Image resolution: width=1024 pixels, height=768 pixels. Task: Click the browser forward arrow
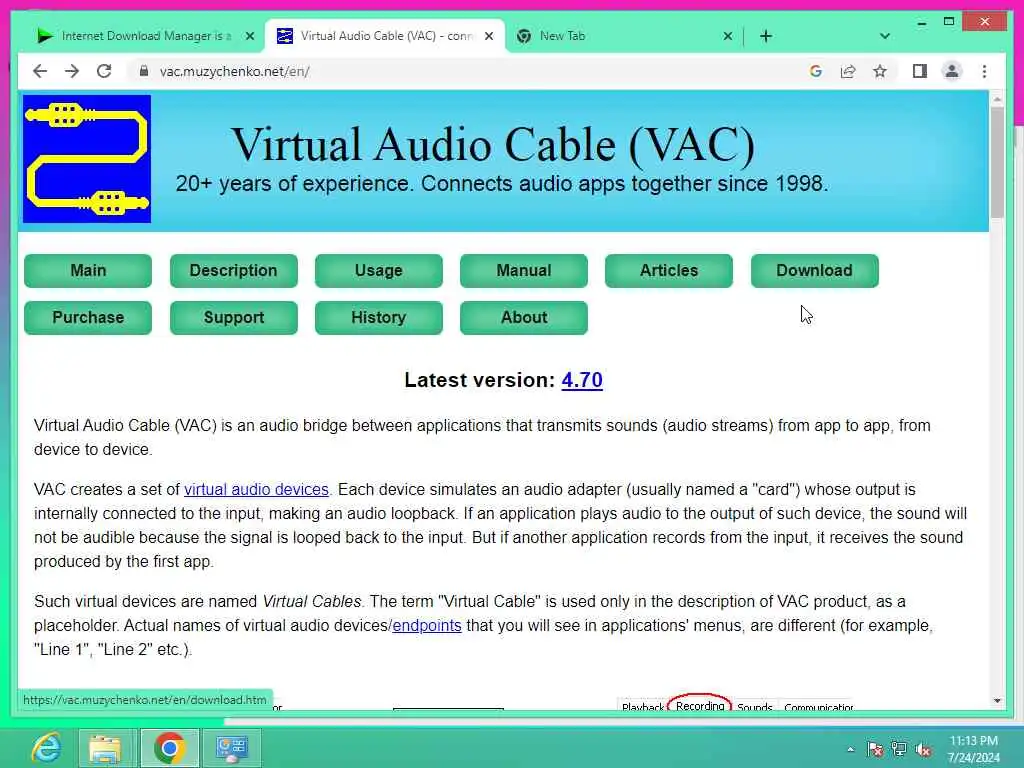pos(72,71)
